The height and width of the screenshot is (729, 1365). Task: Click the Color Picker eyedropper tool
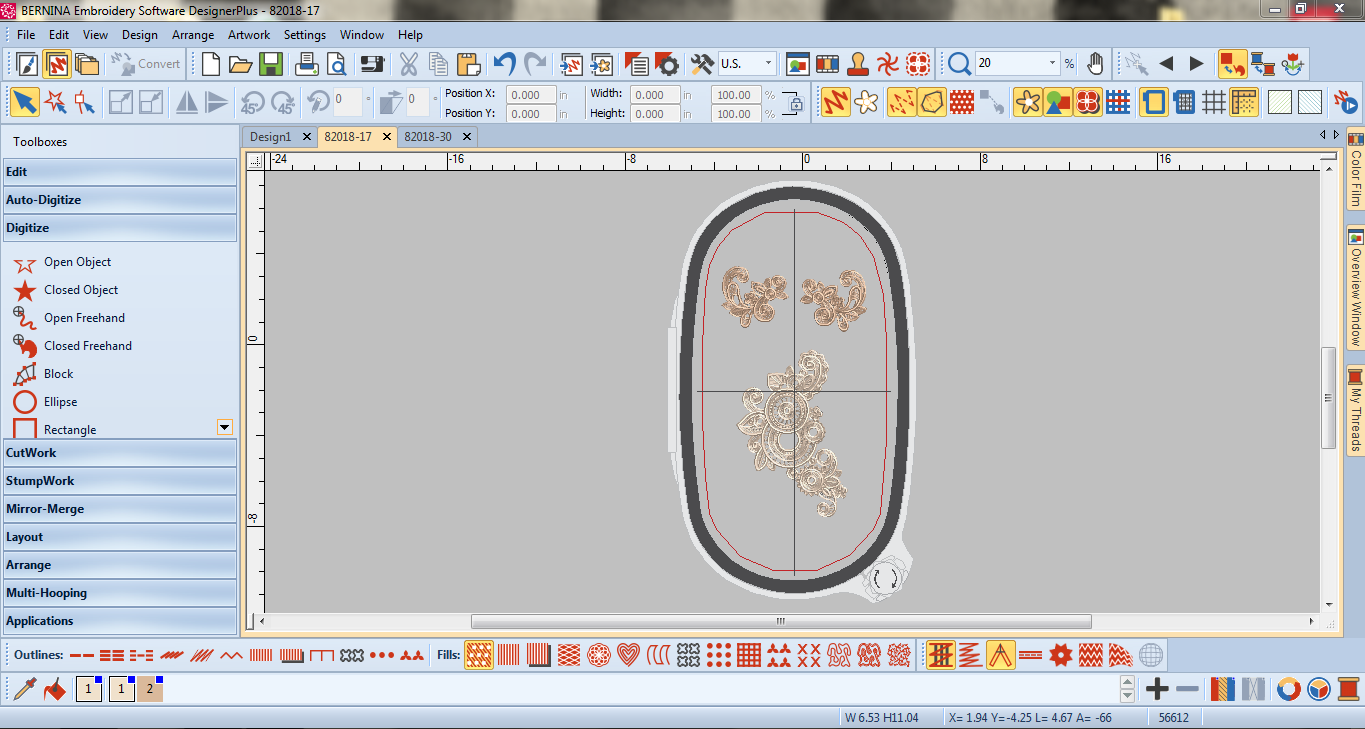click(24, 688)
